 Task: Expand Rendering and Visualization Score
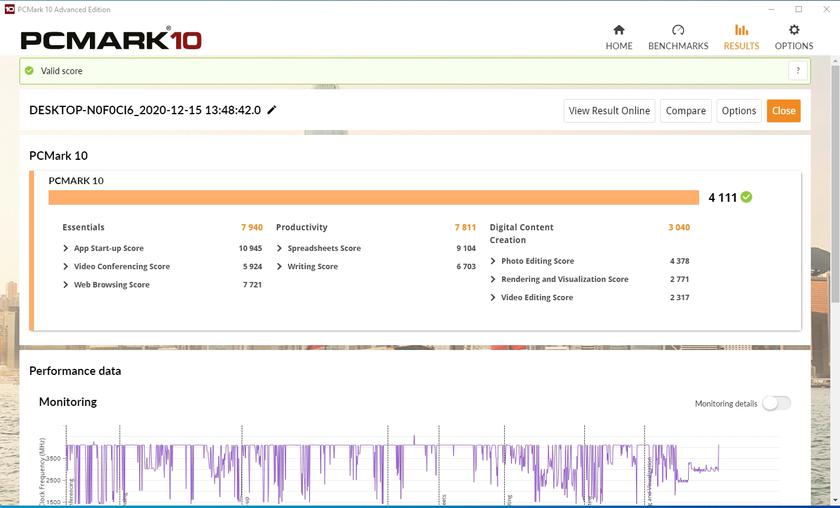click(x=493, y=279)
